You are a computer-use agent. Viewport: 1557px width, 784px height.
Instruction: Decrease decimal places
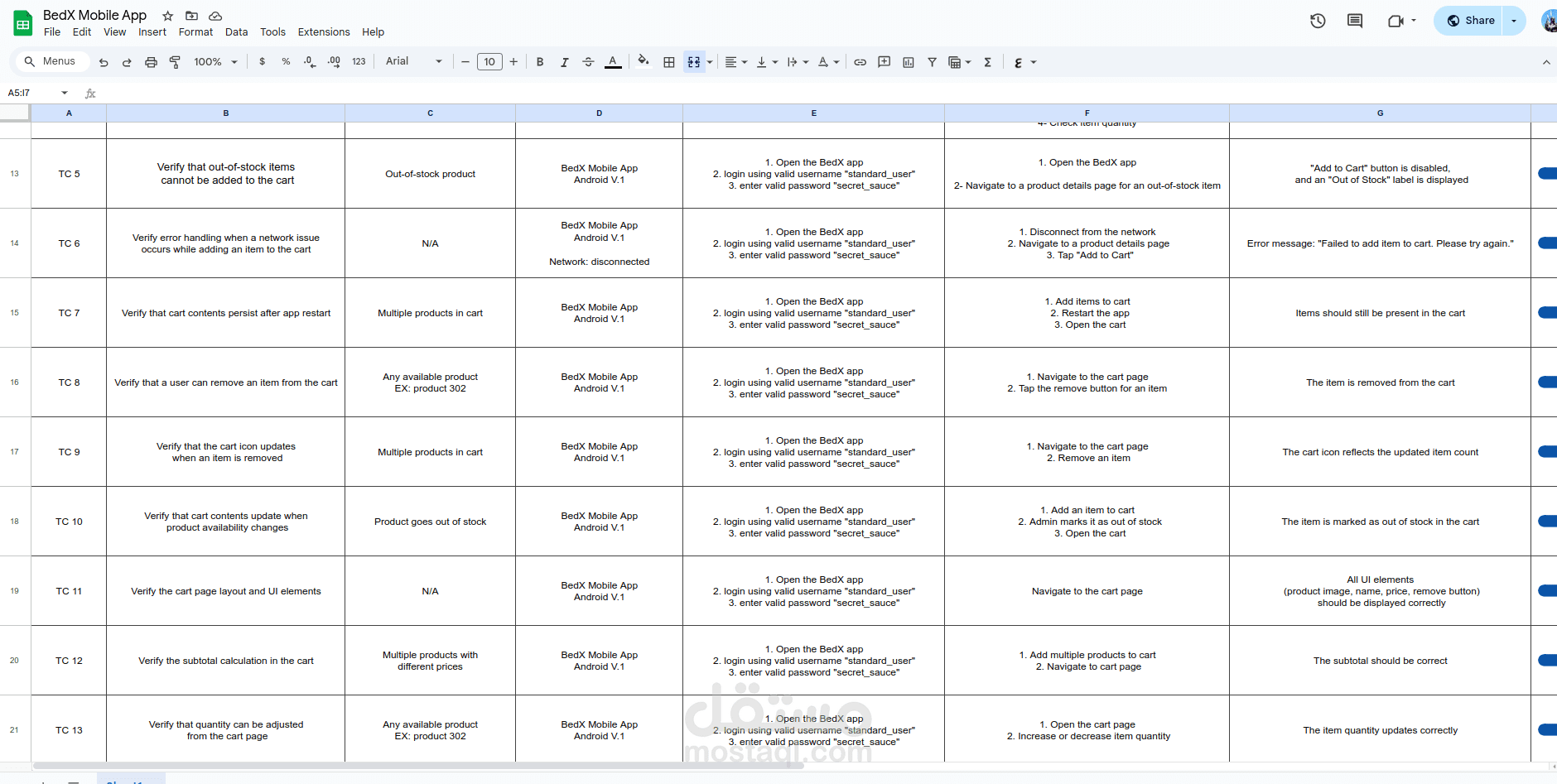coord(309,62)
